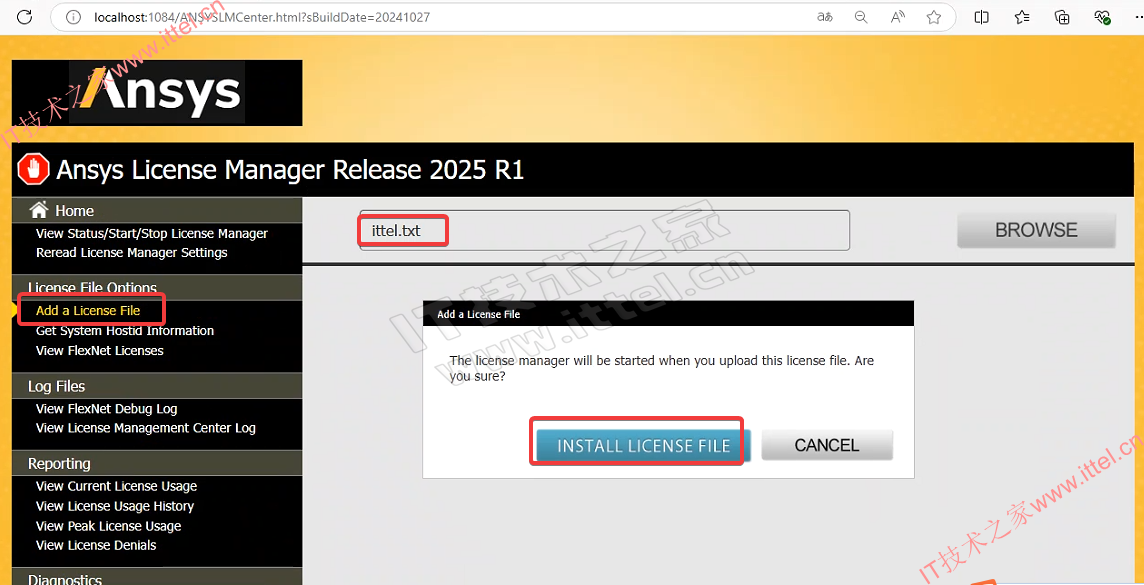Open the translate page icon
This screenshot has height=585, width=1144.
[824, 17]
